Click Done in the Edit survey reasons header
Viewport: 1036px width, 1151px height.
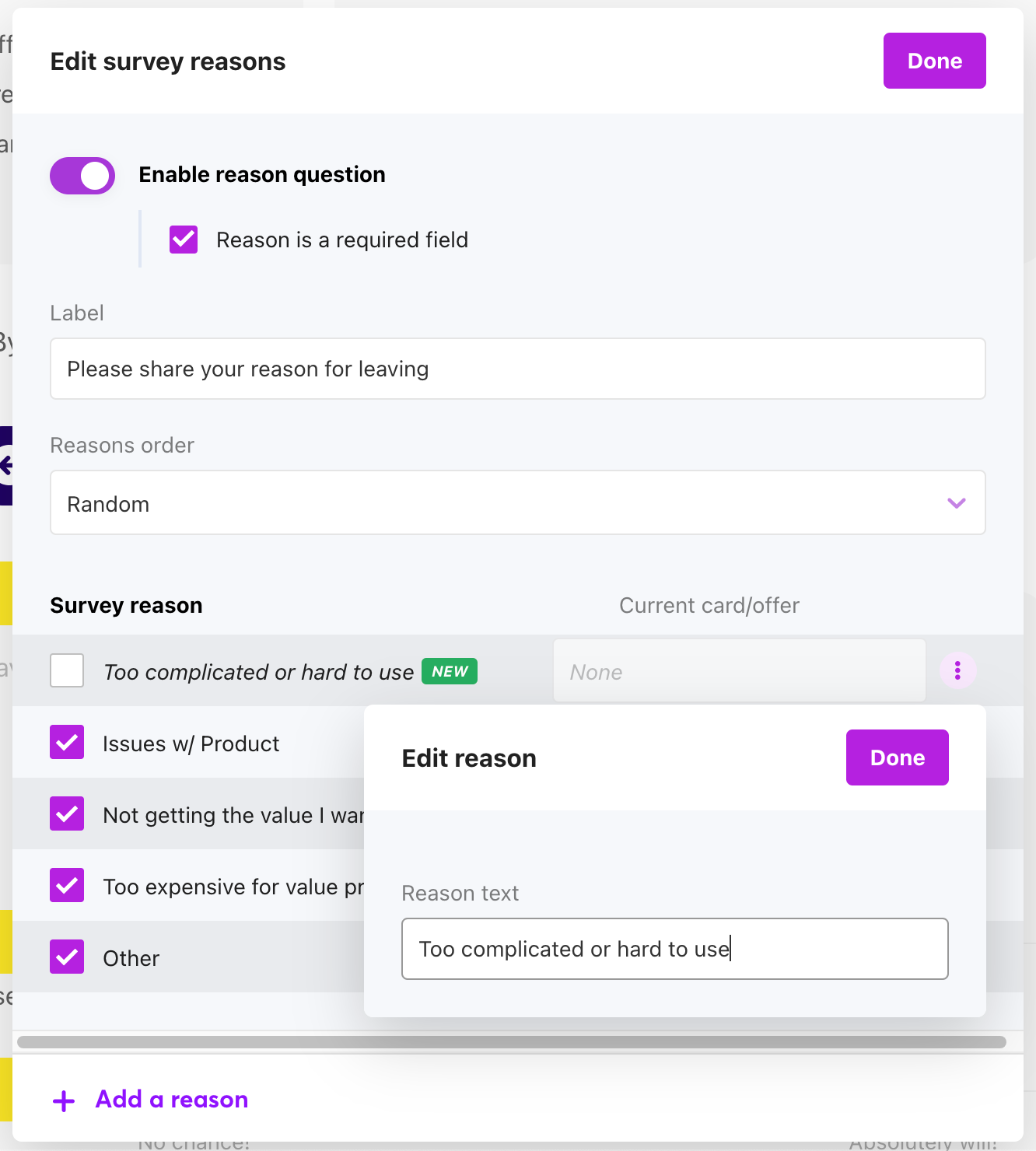point(934,60)
